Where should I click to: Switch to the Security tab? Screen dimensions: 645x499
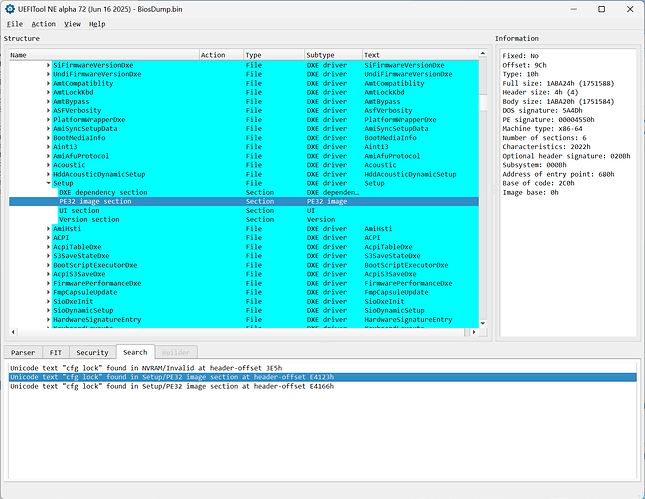pos(92,353)
